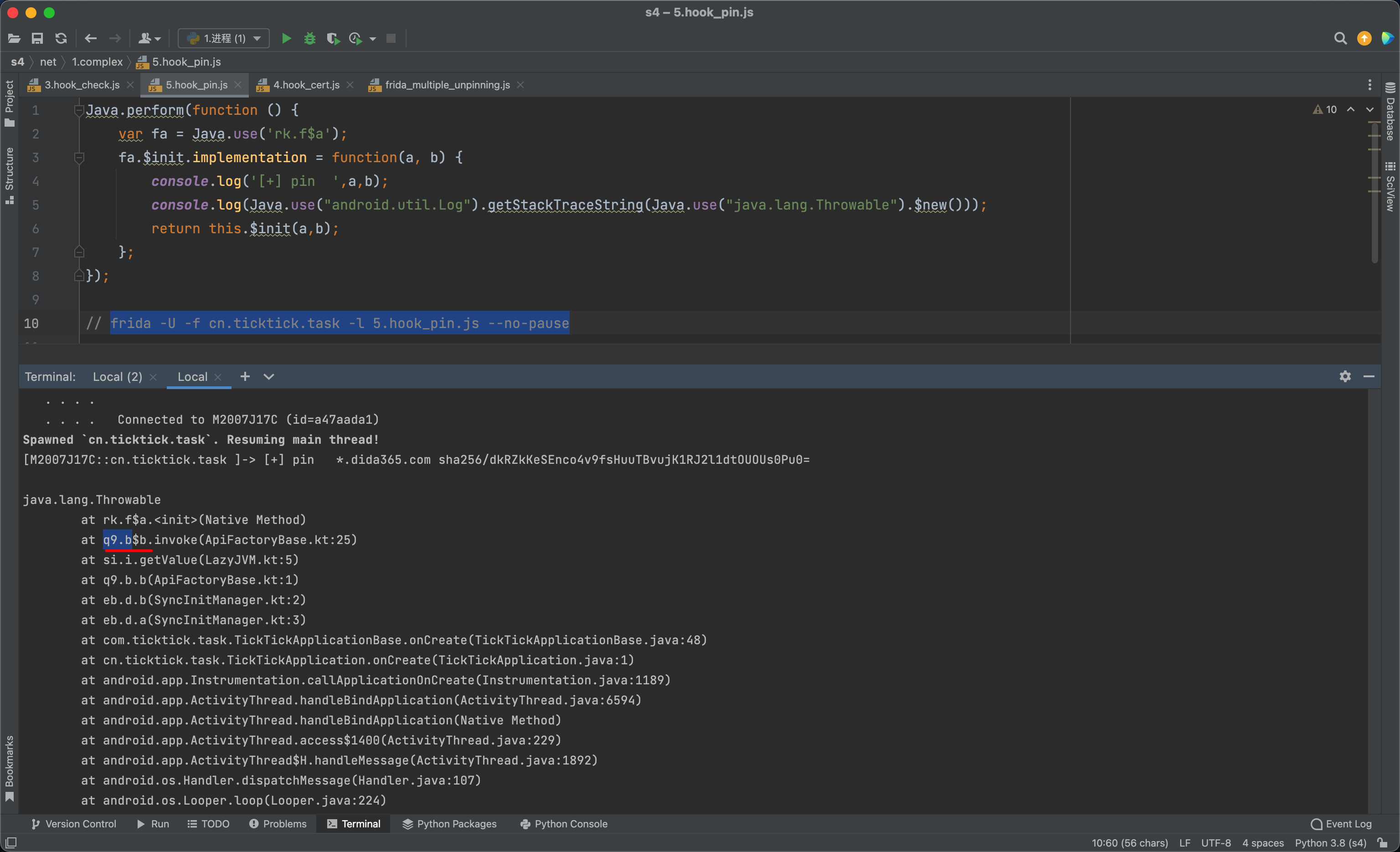Close the 5.hook_pin.js tab

238,85
